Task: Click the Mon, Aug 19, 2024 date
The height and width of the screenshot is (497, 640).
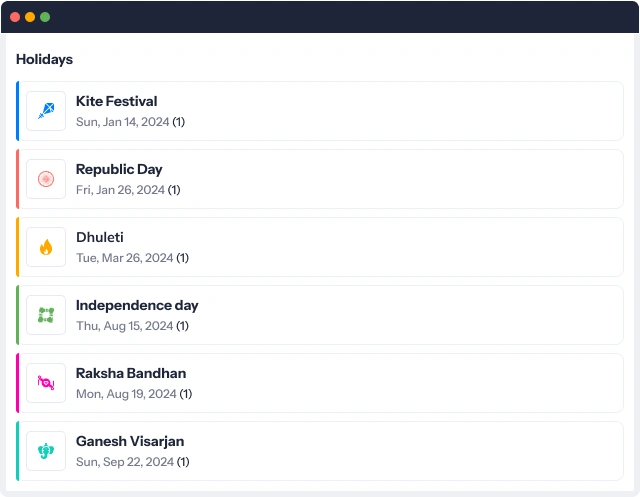Action: (126, 394)
